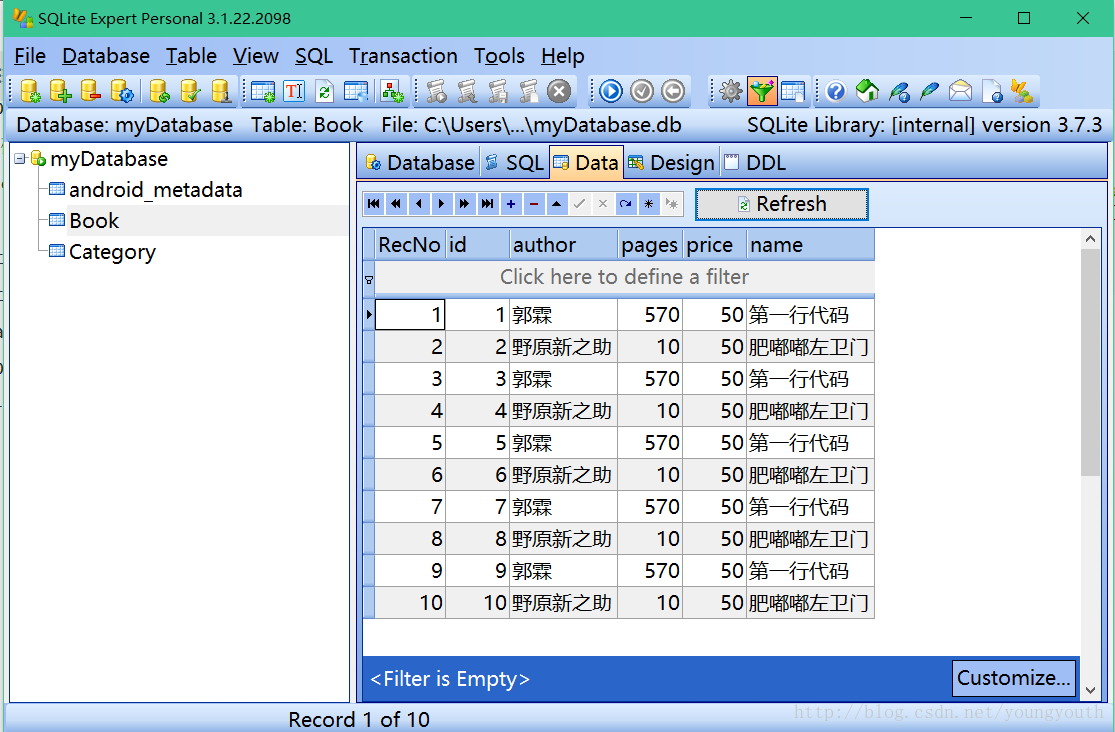Click the navigator refresh data curved arrow
Image resolution: width=1115 pixels, height=732 pixels.
[625, 204]
